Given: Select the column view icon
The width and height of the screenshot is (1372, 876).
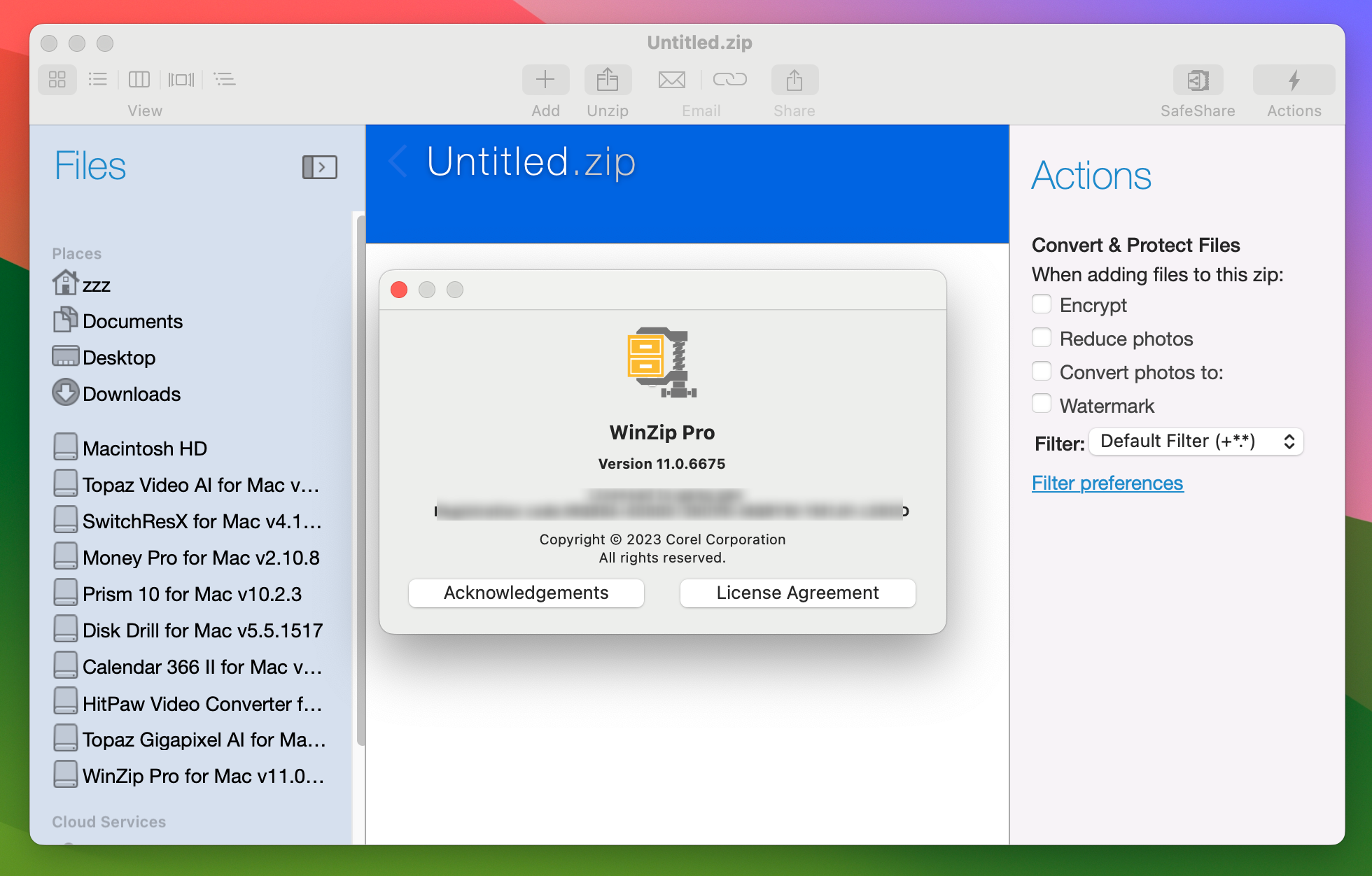Looking at the screenshot, I should point(139,79).
